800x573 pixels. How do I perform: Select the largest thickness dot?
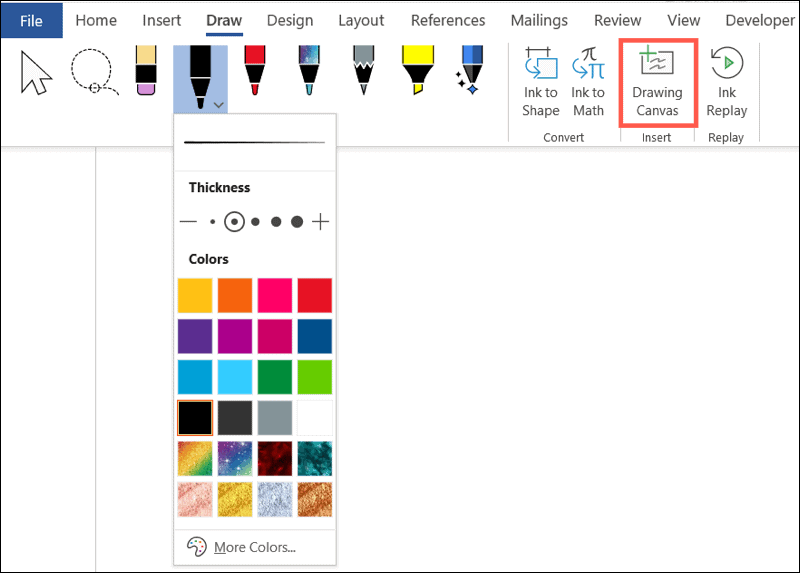click(x=297, y=222)
